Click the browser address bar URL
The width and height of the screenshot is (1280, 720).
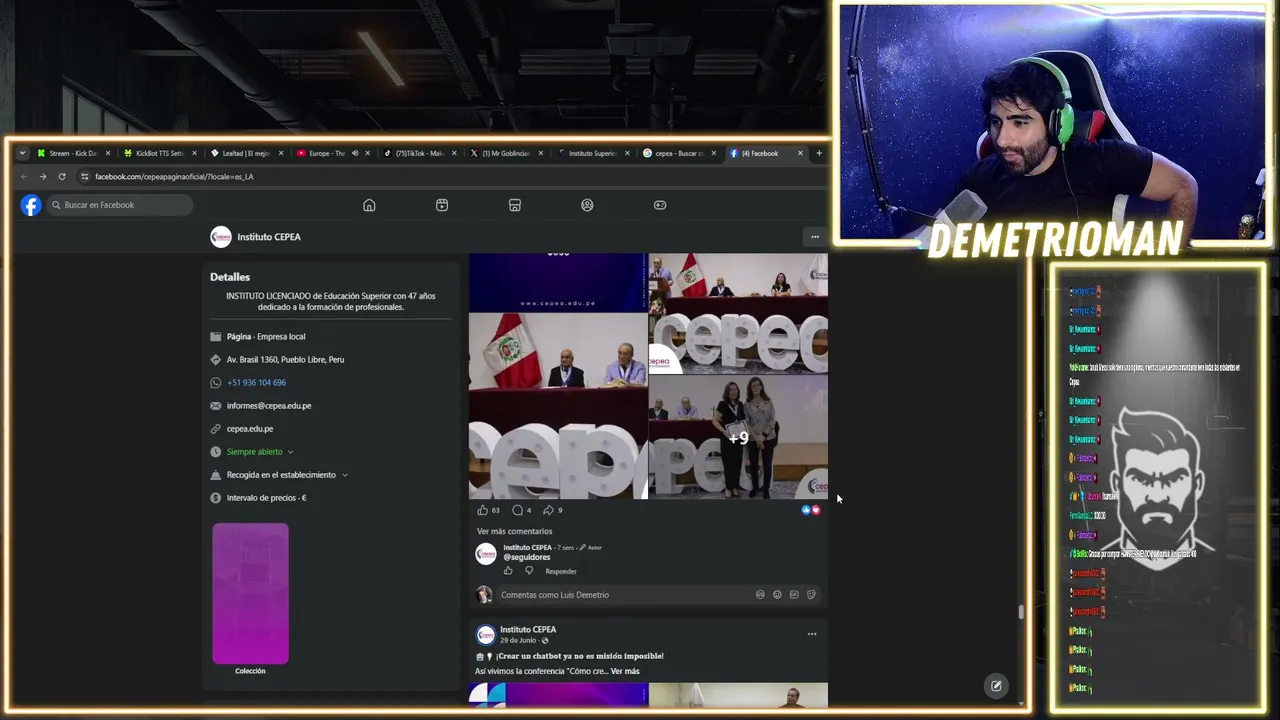174,177
